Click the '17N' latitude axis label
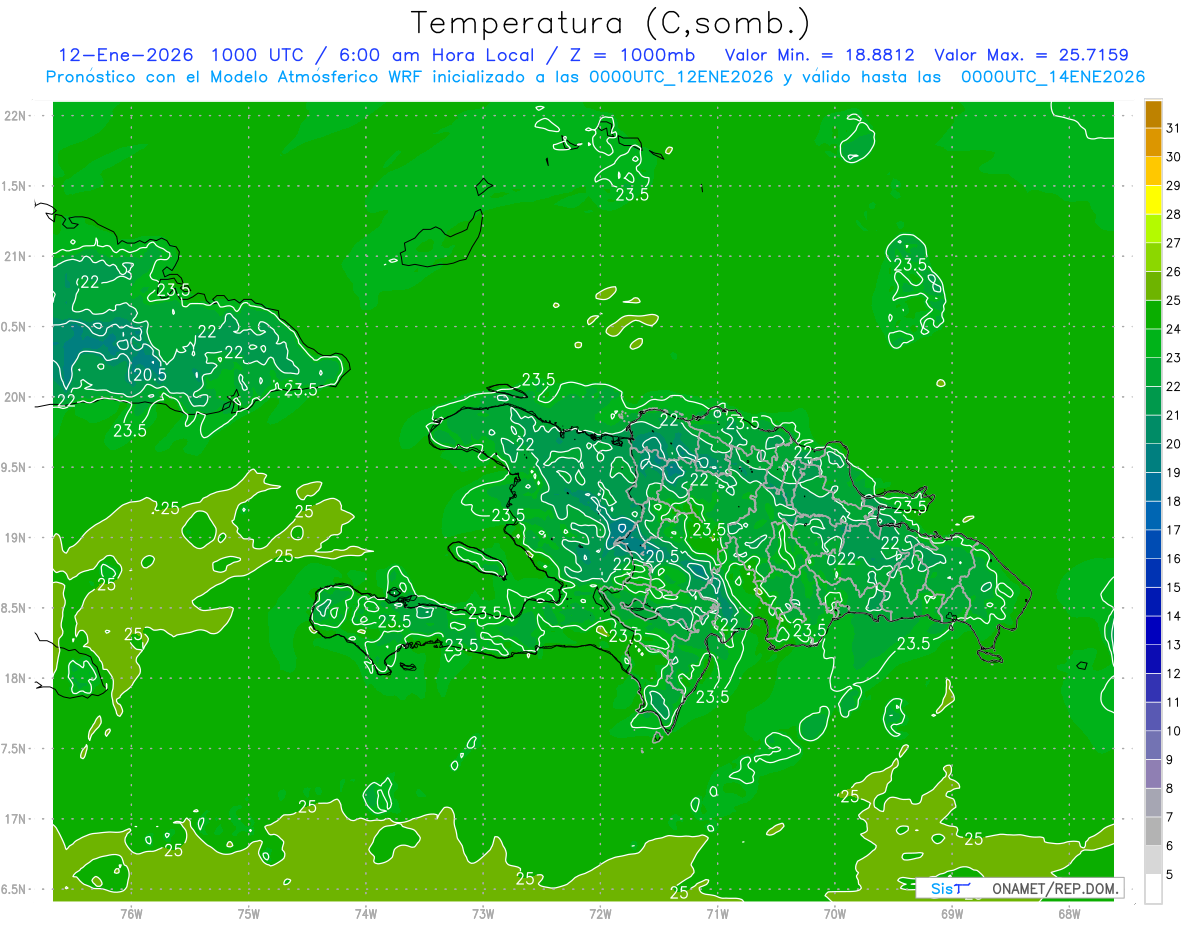The width and height of the screenshot is (1200, 927). (13, 819)
